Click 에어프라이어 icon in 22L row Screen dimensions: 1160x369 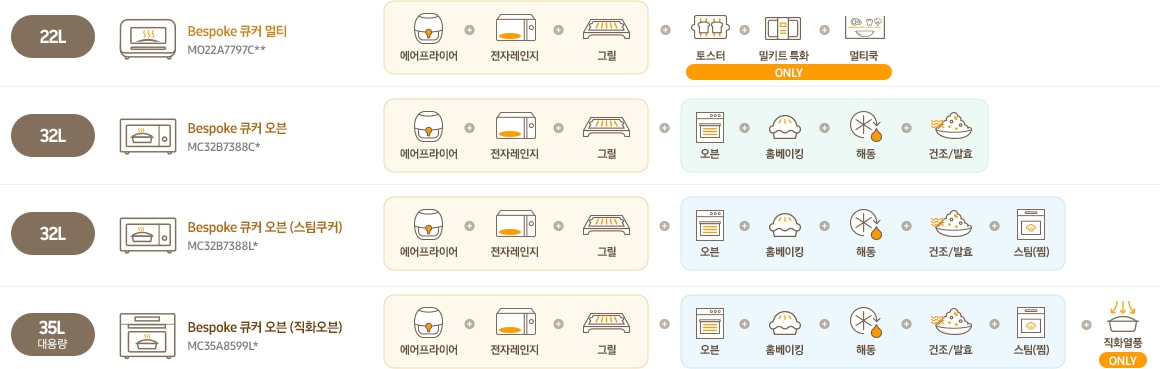428,30
